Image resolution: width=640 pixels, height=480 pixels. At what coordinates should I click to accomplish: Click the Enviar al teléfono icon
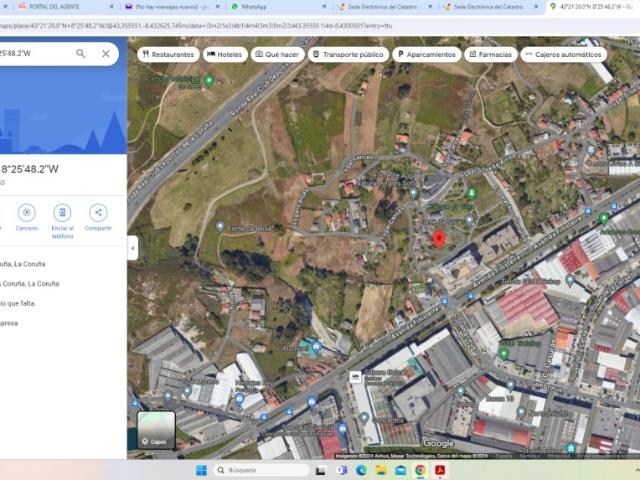pos(62,212)
